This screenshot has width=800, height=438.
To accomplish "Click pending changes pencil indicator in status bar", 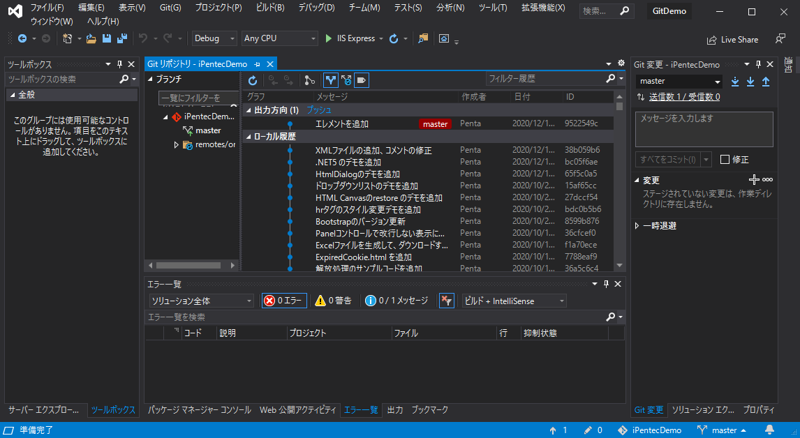I will click(x=593, y=430).
